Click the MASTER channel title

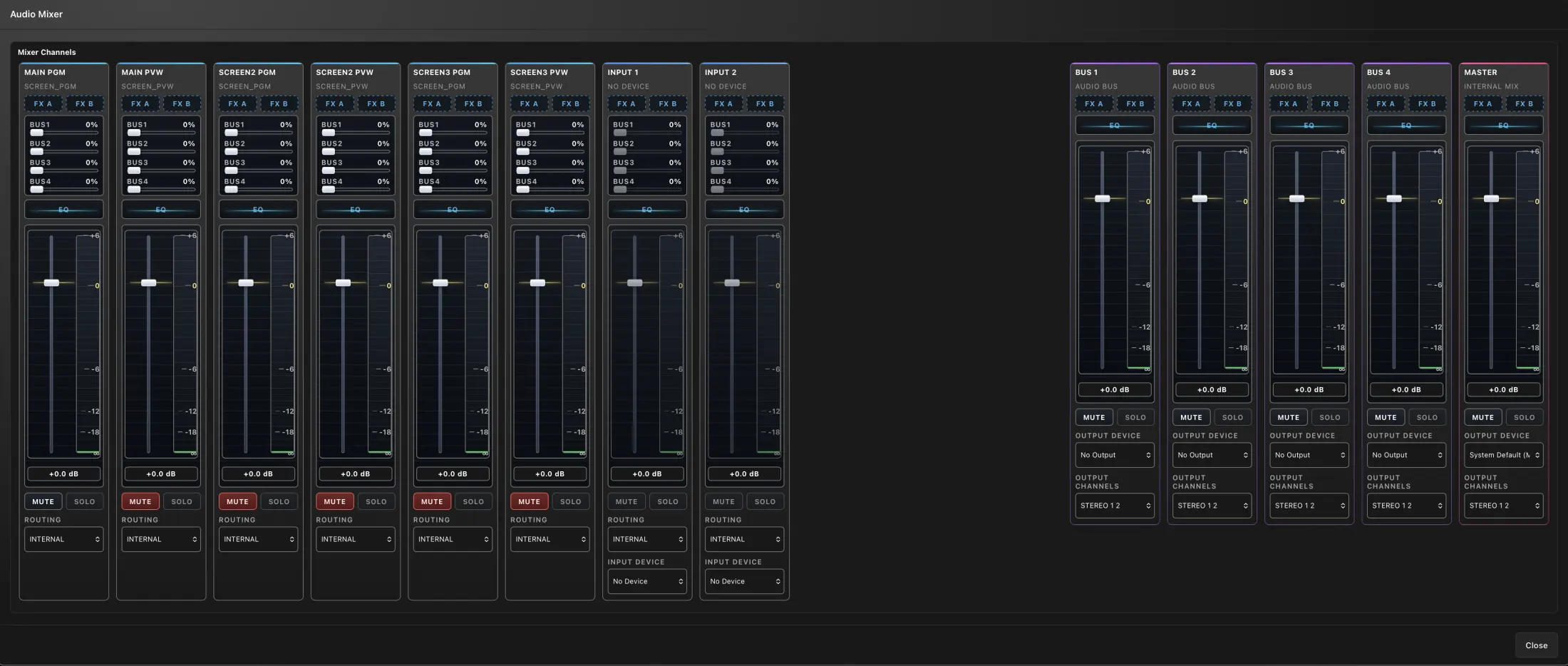[x=1480, y=72]
